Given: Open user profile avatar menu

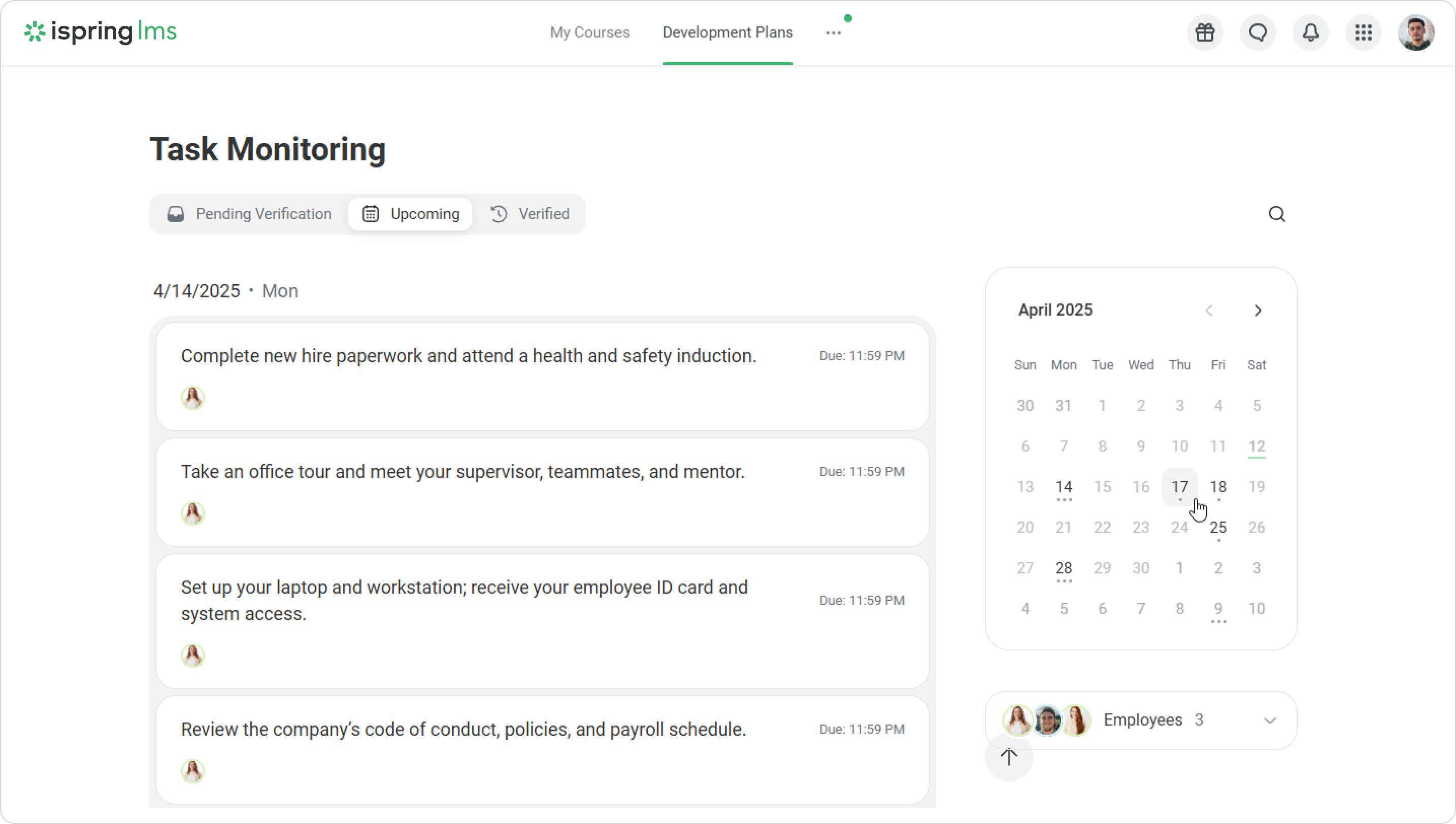Looking at the screenshot, I should pos(1415,33).
